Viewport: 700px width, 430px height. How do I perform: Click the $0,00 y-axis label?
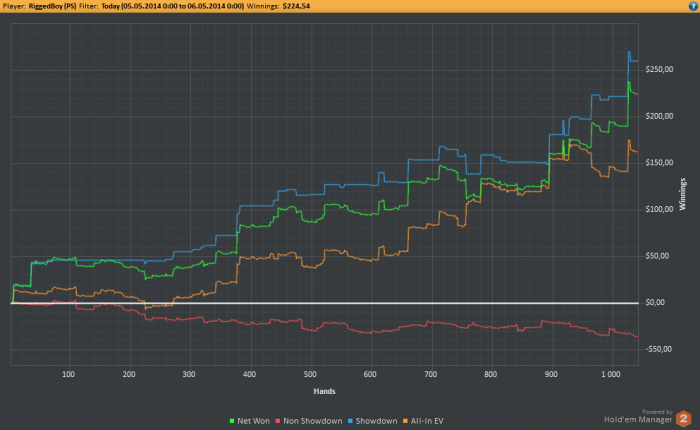655,302
